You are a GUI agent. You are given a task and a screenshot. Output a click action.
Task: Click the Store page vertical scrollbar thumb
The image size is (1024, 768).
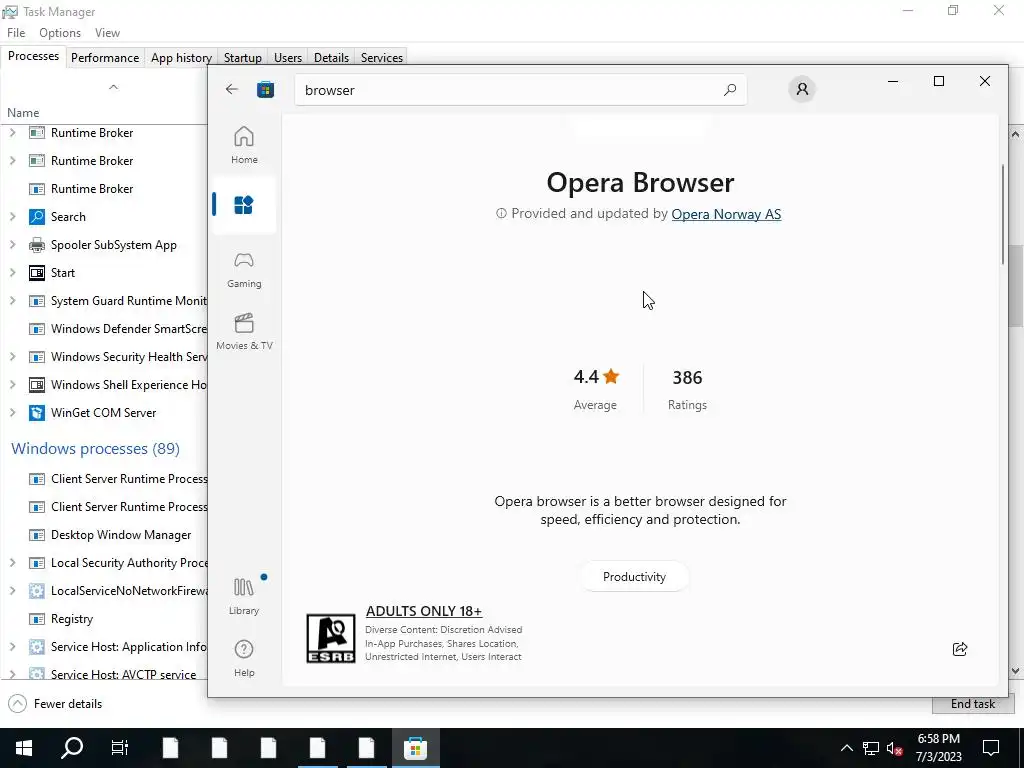tap(1003, 214)
